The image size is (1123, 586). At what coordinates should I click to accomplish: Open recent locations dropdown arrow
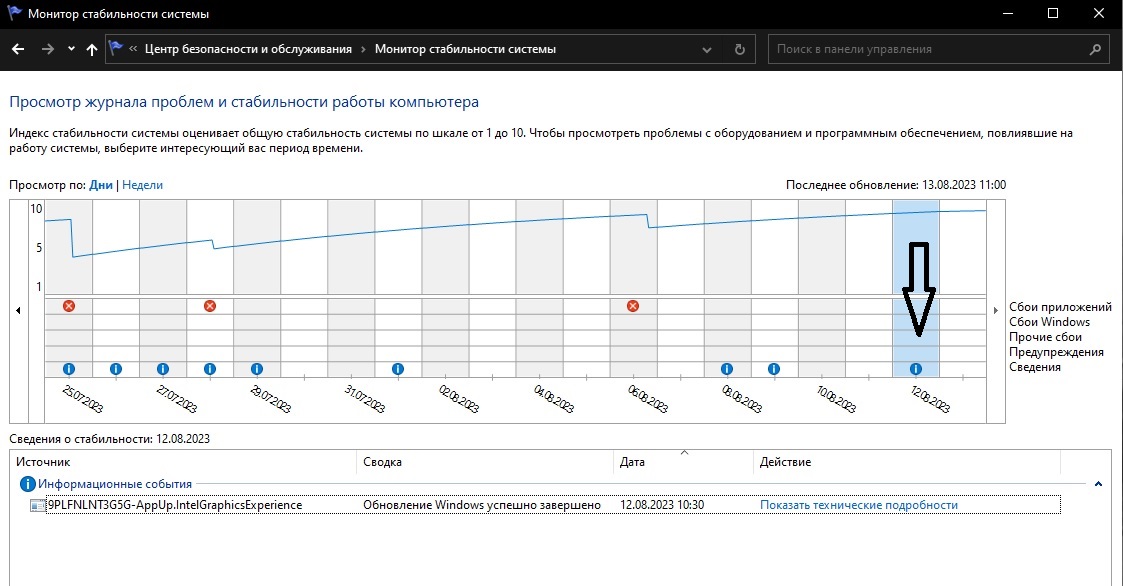click(71, 49)
